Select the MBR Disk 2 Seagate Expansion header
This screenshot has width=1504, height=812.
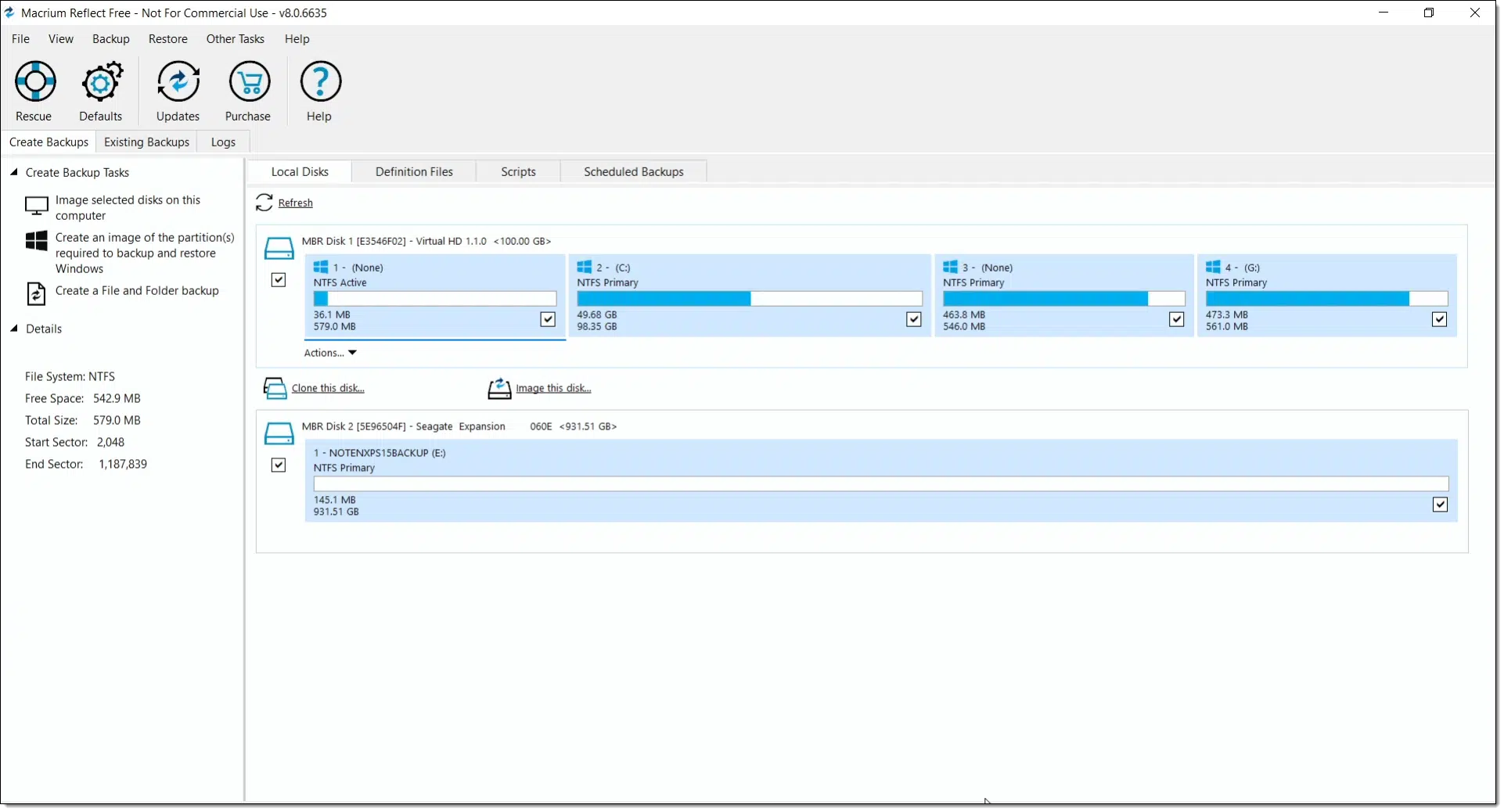459,427
